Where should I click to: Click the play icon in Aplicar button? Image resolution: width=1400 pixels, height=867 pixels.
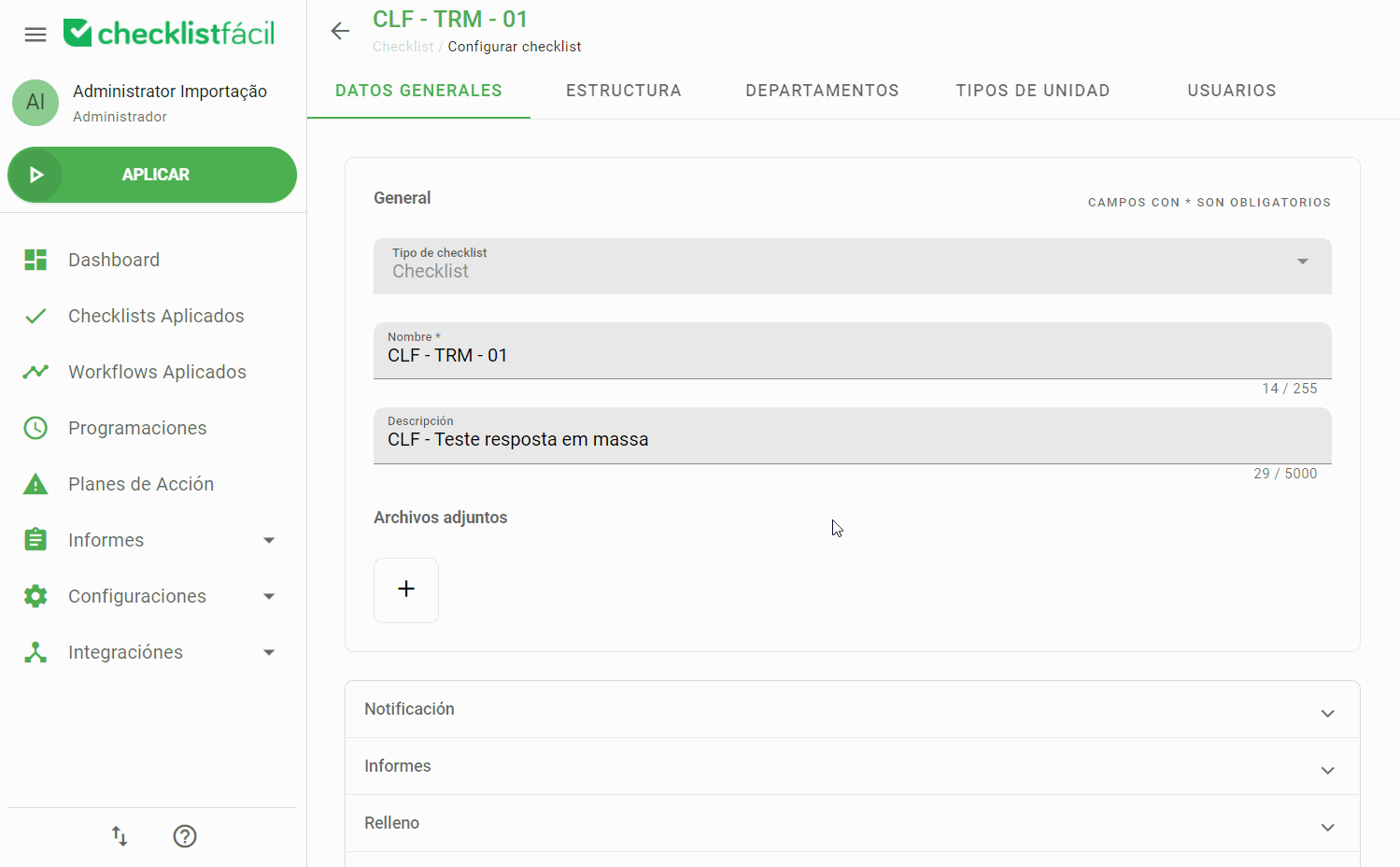click(x=36, y=175)
